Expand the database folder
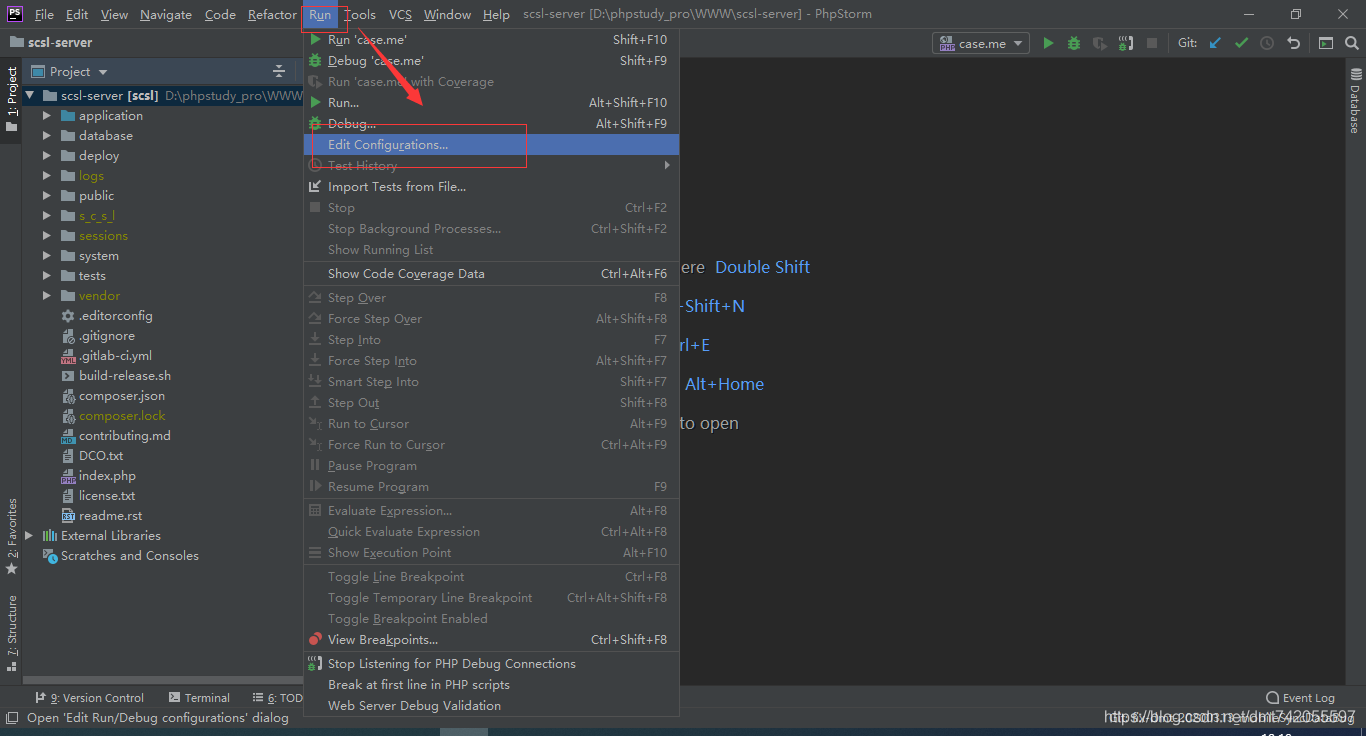Viewport: 1366px width, 736px height. (46, 136)
